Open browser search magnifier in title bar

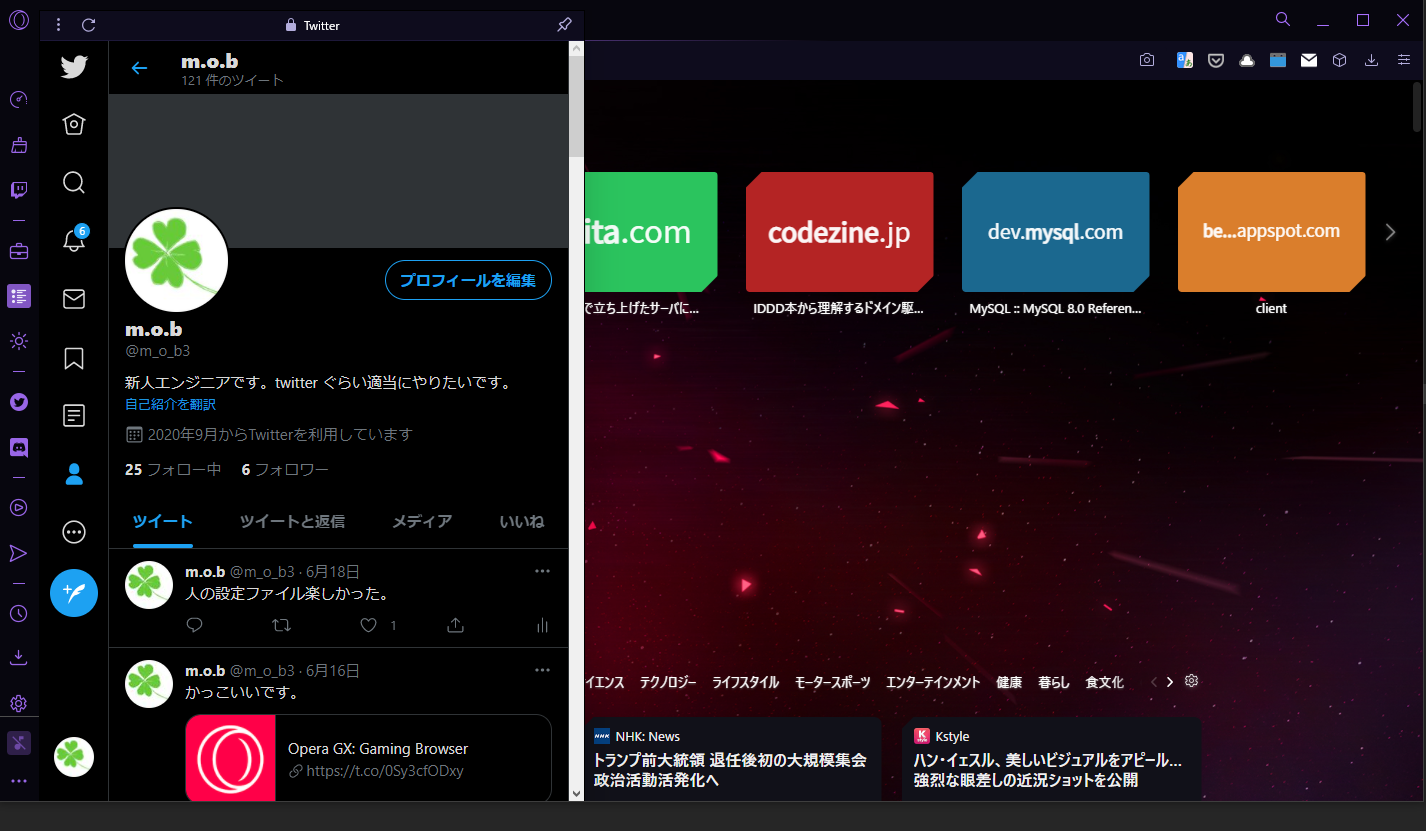1283,19
